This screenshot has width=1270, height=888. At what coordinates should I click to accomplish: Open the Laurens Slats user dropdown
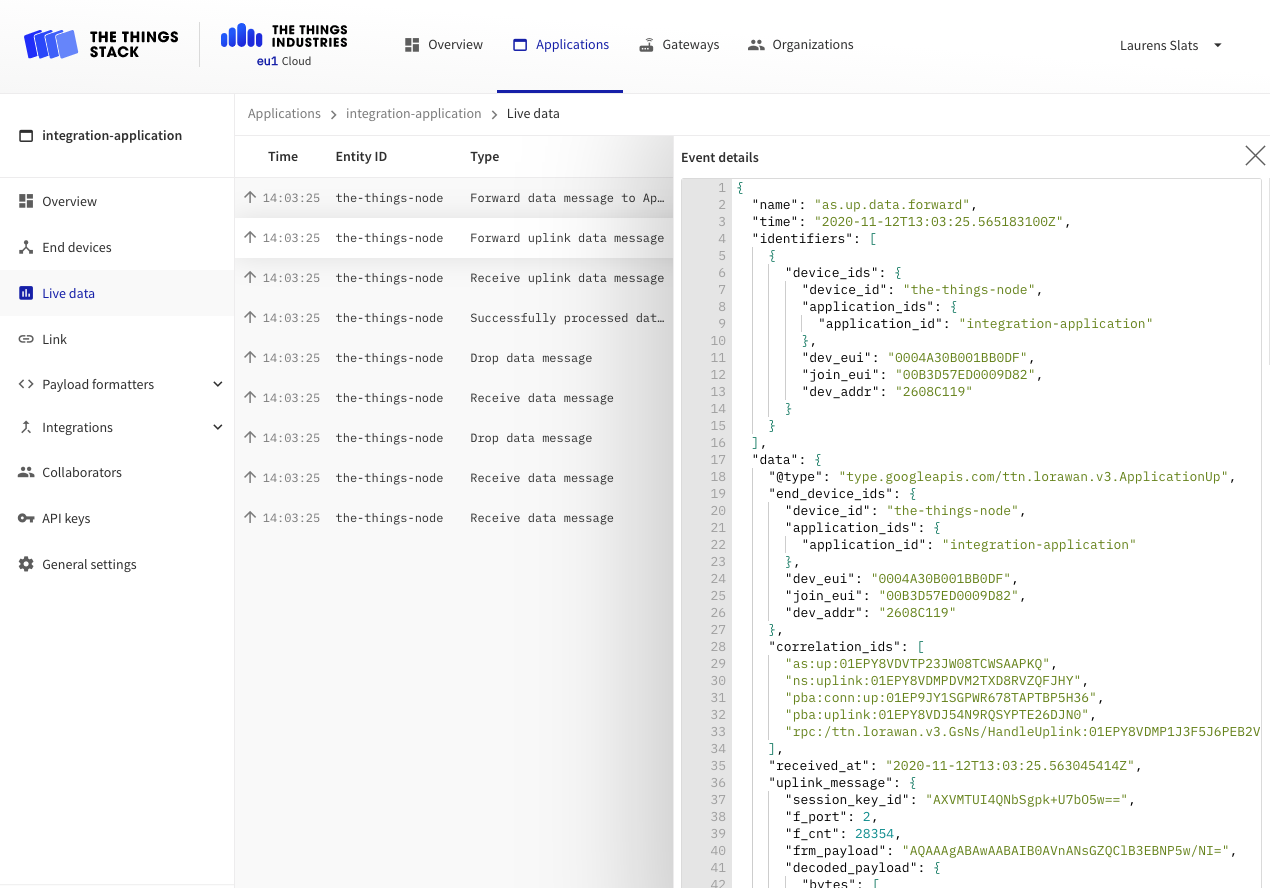click(x=1217, y=45)
